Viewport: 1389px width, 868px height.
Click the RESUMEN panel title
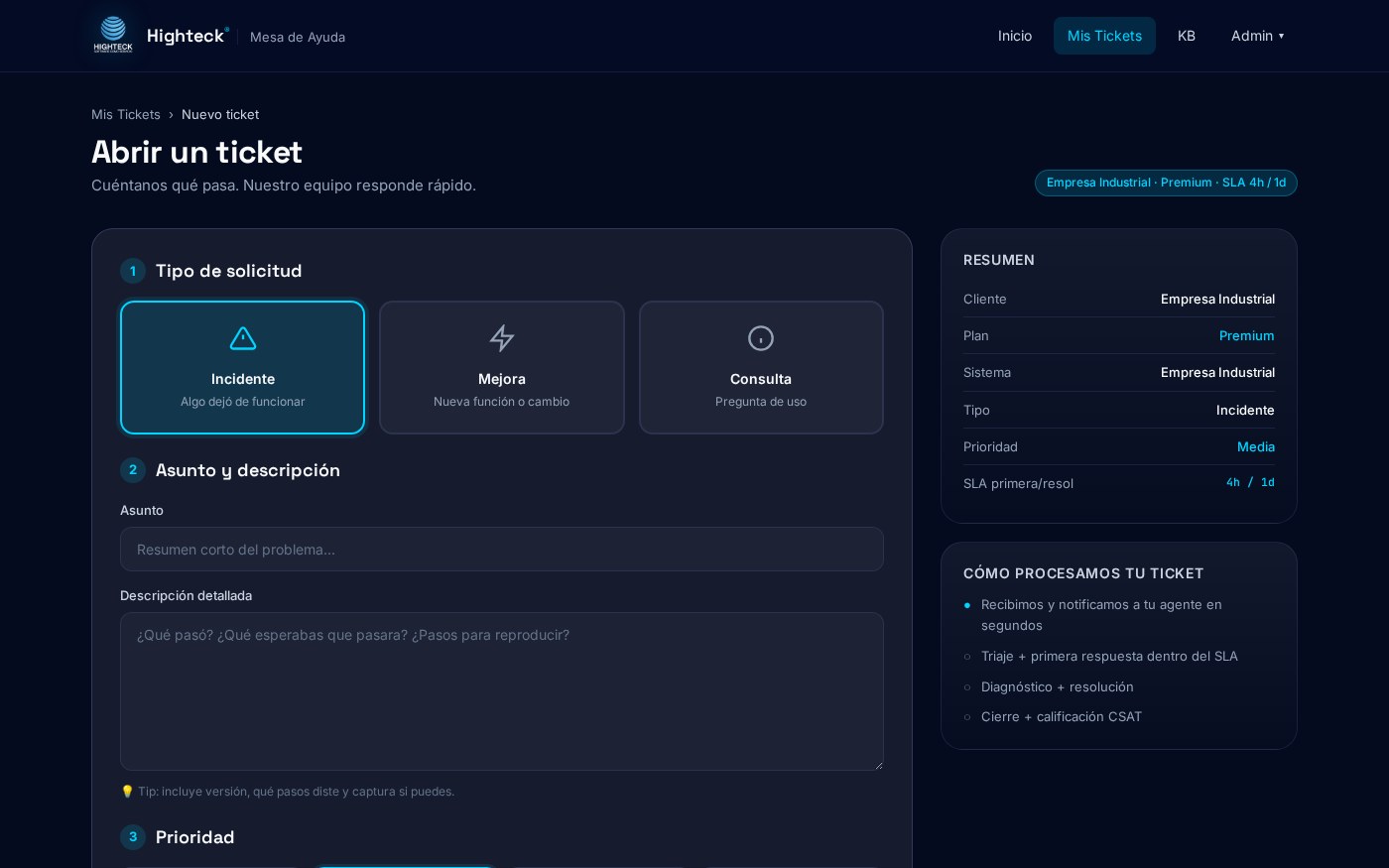(999, 260)
